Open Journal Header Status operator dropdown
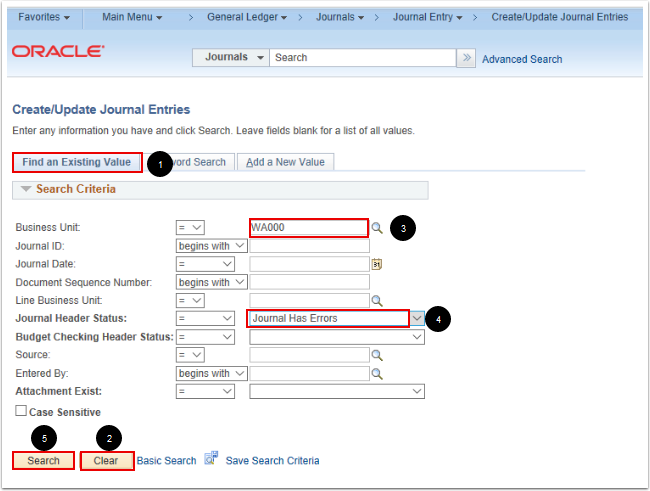This screenshot has height=491, width=650. tap(205, 318)
